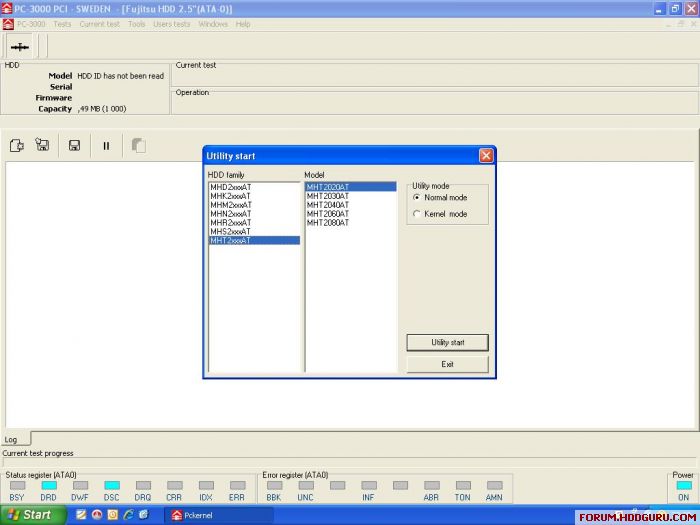Click the UNC error indicator
The width and height of the screenshot is (700, 525).
coord(306,485)
